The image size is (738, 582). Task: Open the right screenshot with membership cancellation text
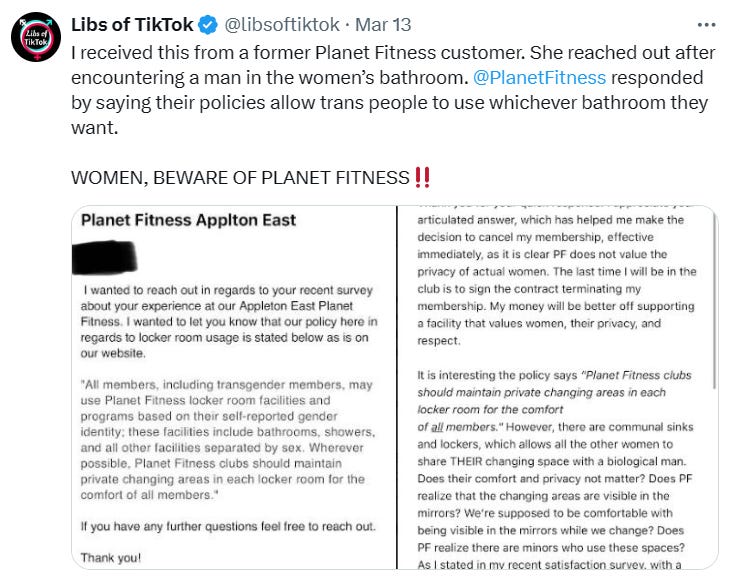coord(558,387)
